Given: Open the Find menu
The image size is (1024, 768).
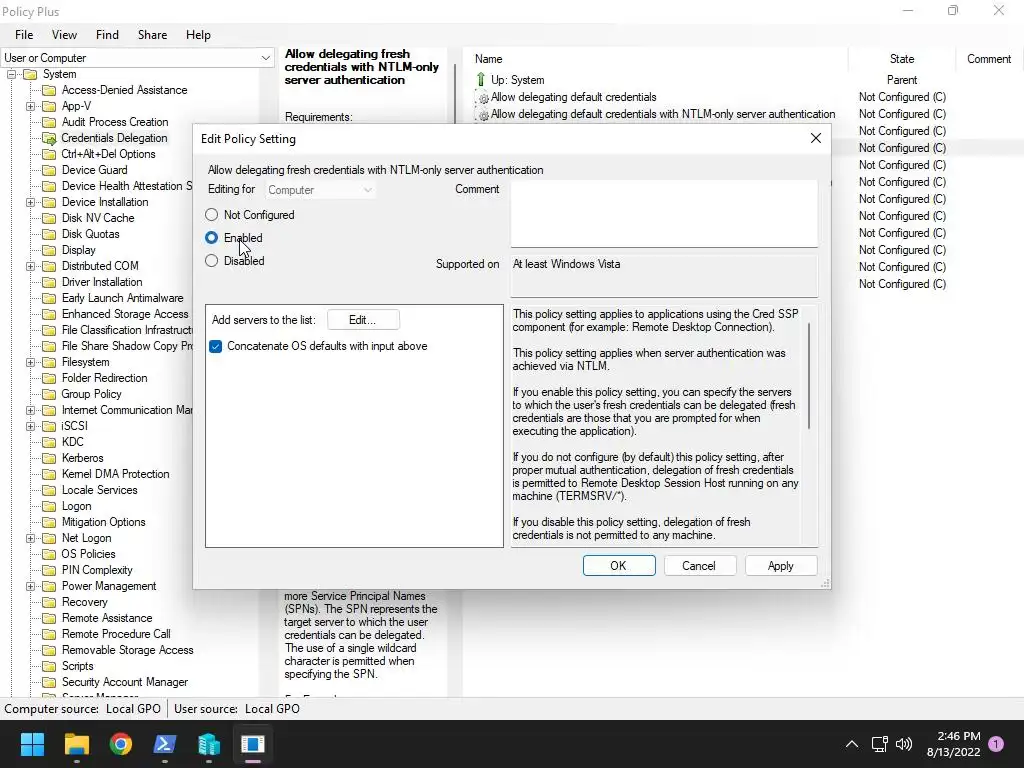Looking at the screenshot, I should [107, 35].
